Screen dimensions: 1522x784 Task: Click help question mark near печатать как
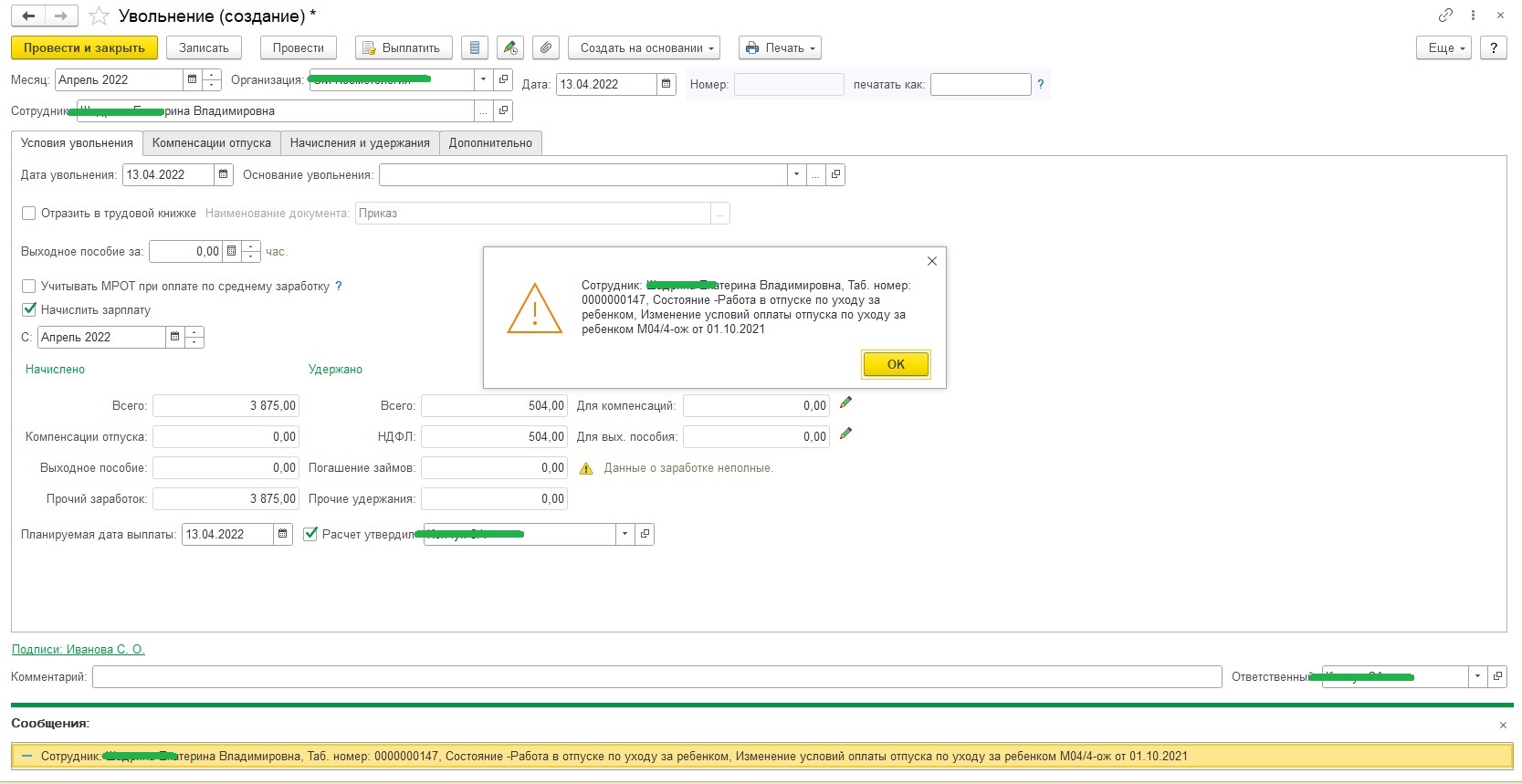point(1040,84)
